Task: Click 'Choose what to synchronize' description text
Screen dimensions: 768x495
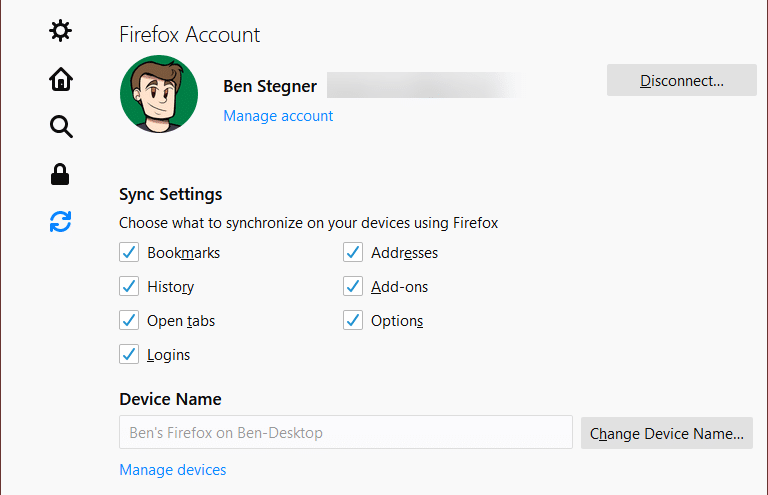Action: (309, 223)
